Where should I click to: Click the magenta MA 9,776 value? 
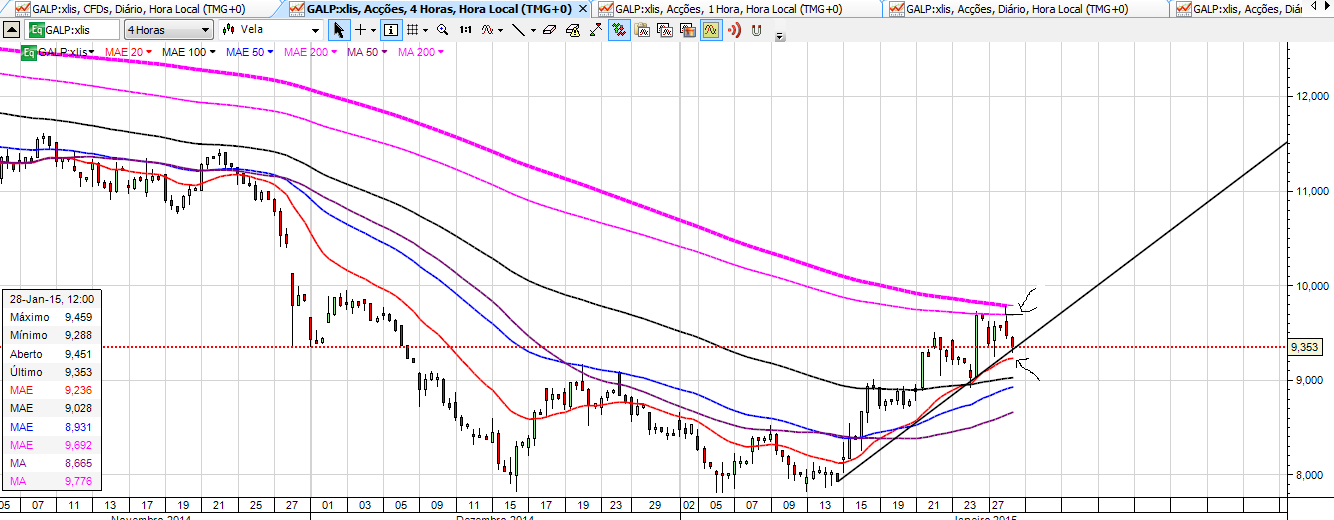[x=78, y=482]
